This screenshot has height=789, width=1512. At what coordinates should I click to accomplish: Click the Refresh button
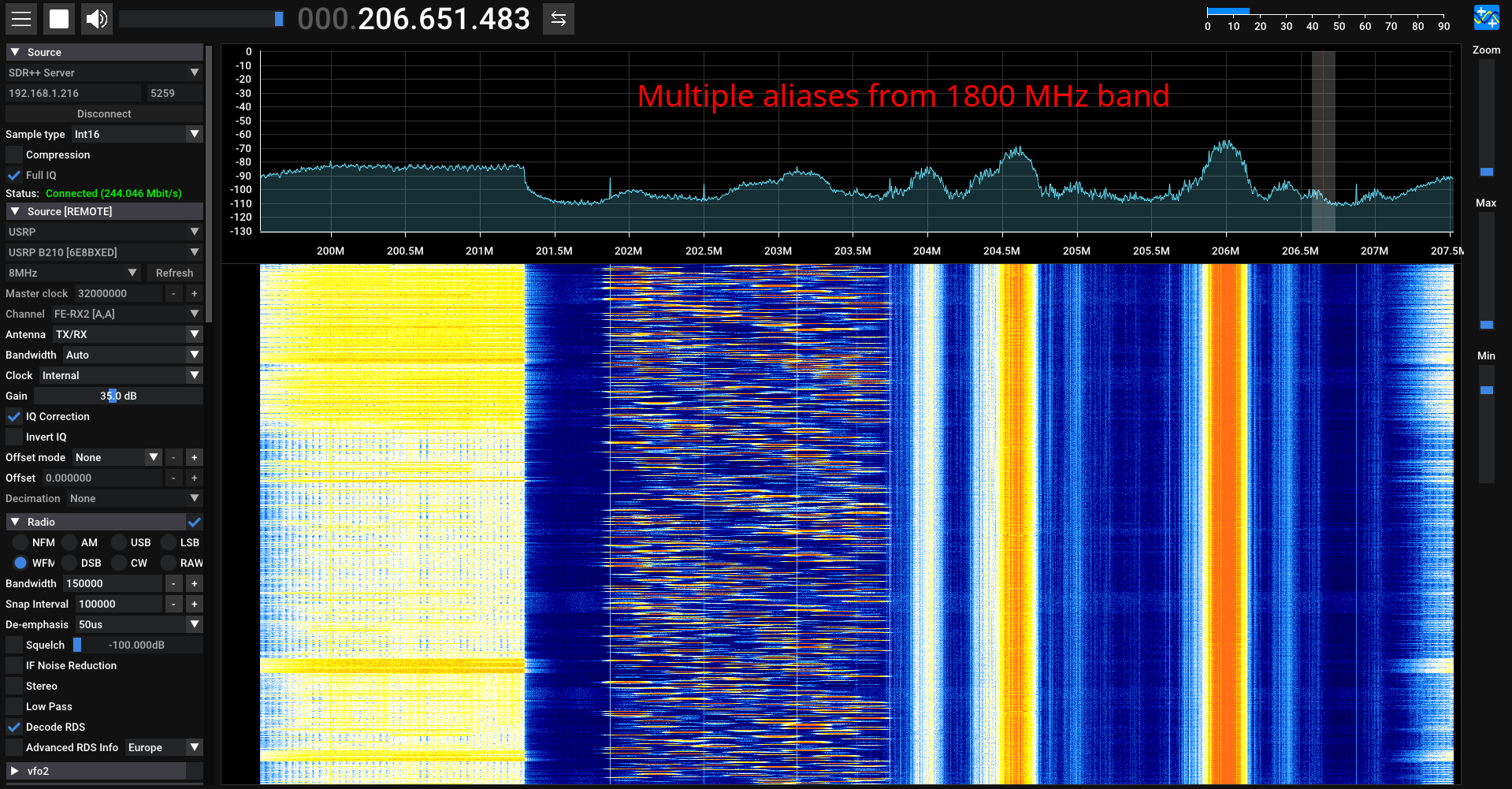[174, 273]
